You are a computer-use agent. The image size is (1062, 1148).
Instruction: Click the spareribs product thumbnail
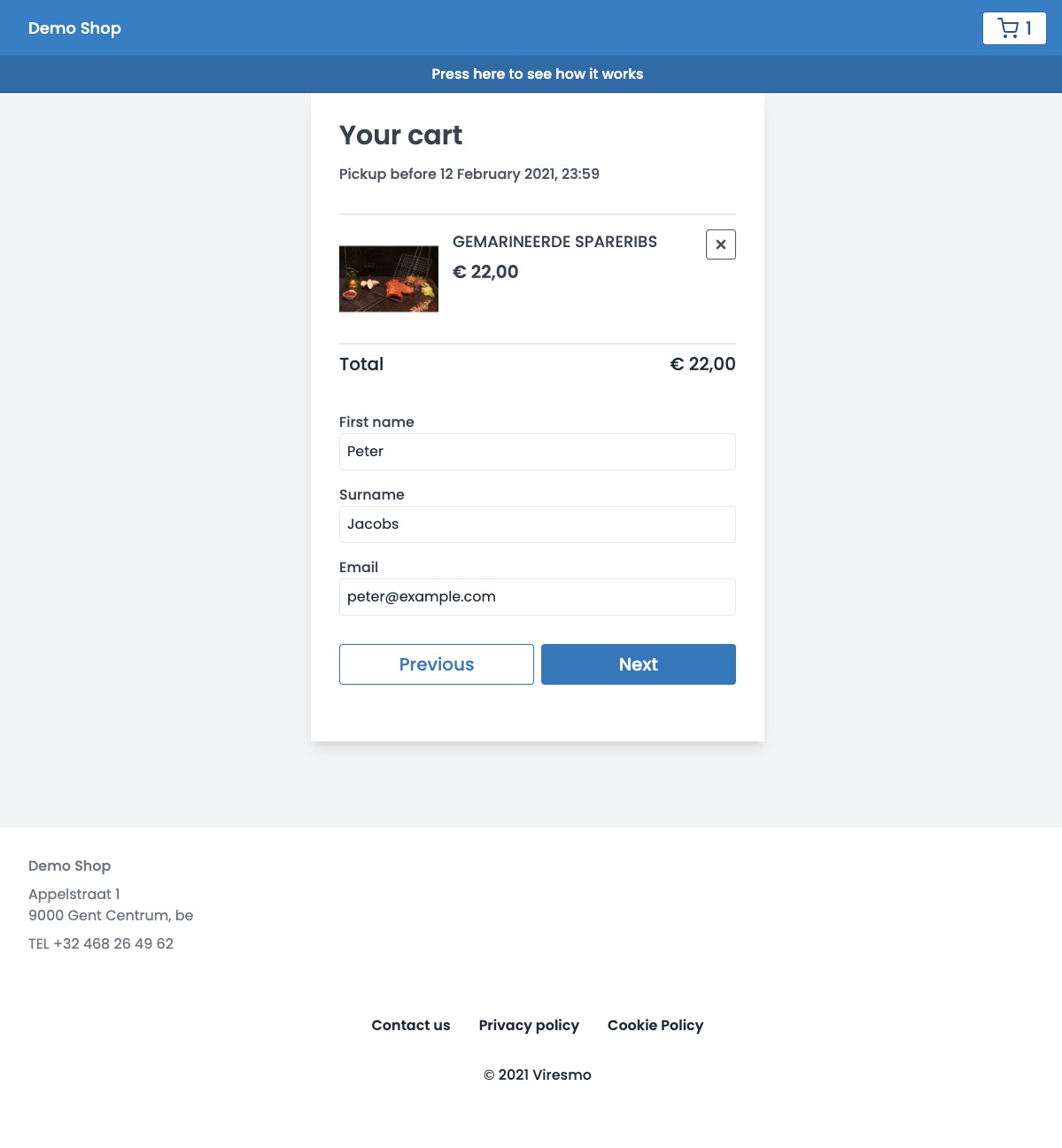click(x=389, y=279)
